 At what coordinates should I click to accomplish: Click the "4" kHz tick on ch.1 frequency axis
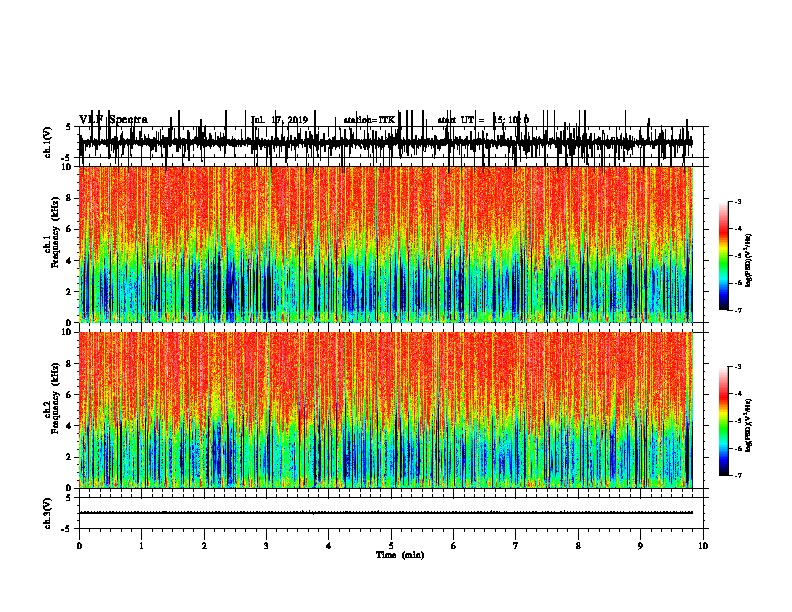click(70, 261)
